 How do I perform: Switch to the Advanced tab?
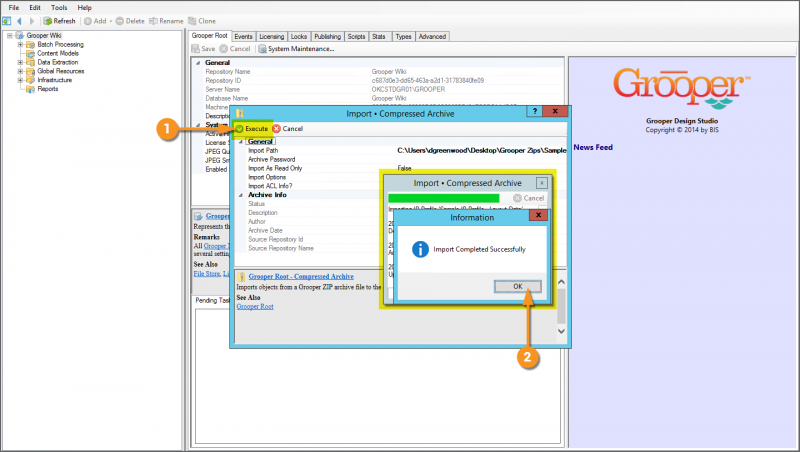(432, 37)
